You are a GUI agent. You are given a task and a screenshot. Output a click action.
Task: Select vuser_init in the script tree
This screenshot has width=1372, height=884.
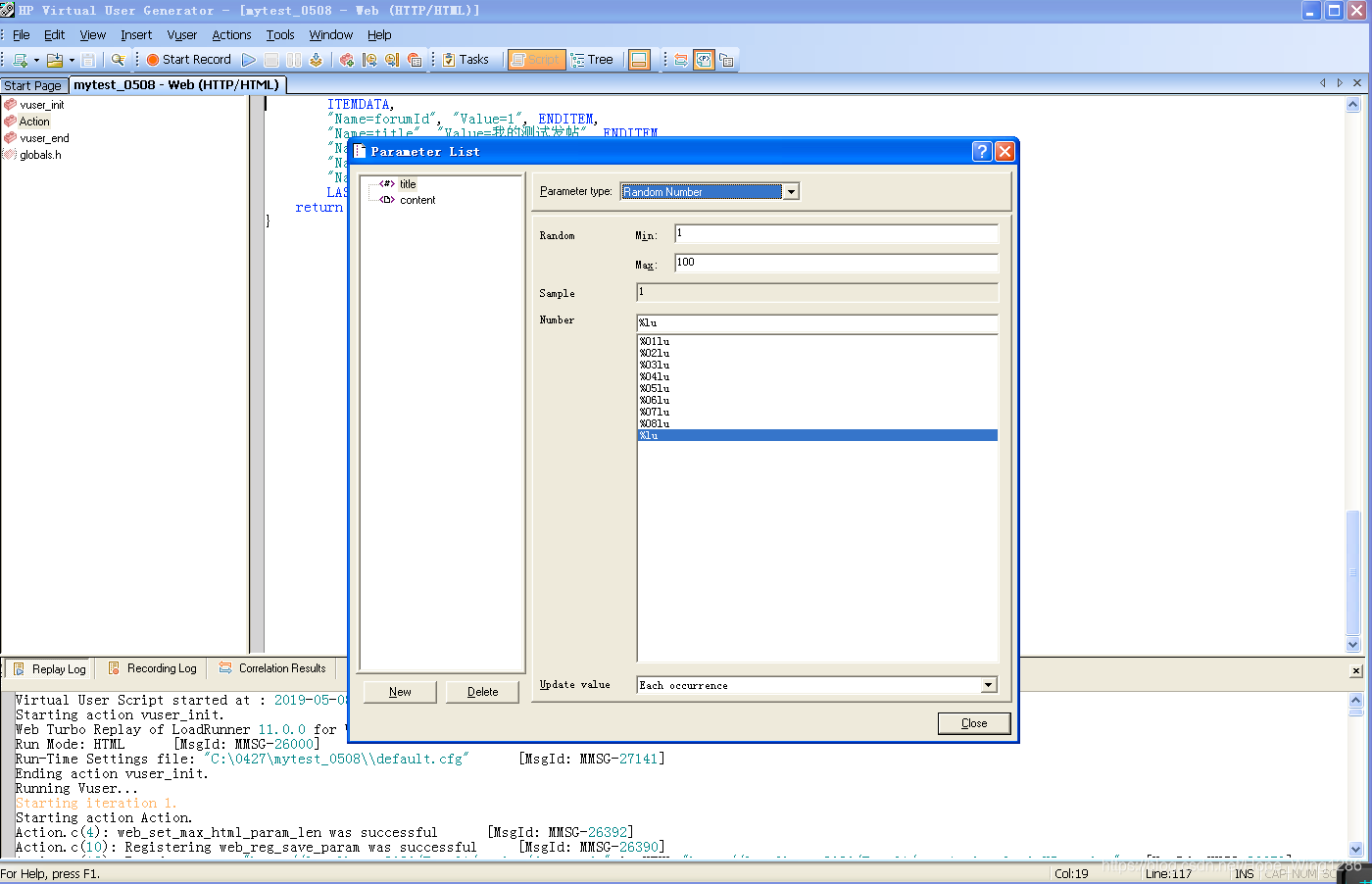point(42,105)
